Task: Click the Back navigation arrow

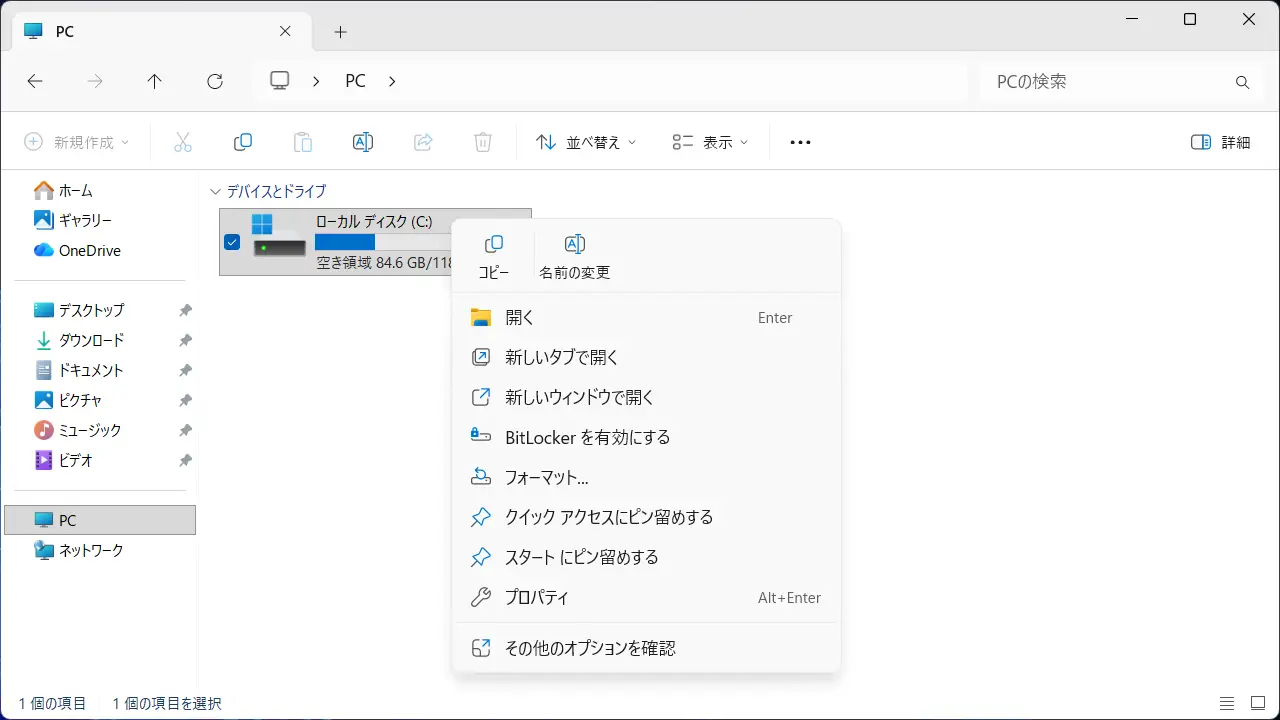Action: (35, 82)
